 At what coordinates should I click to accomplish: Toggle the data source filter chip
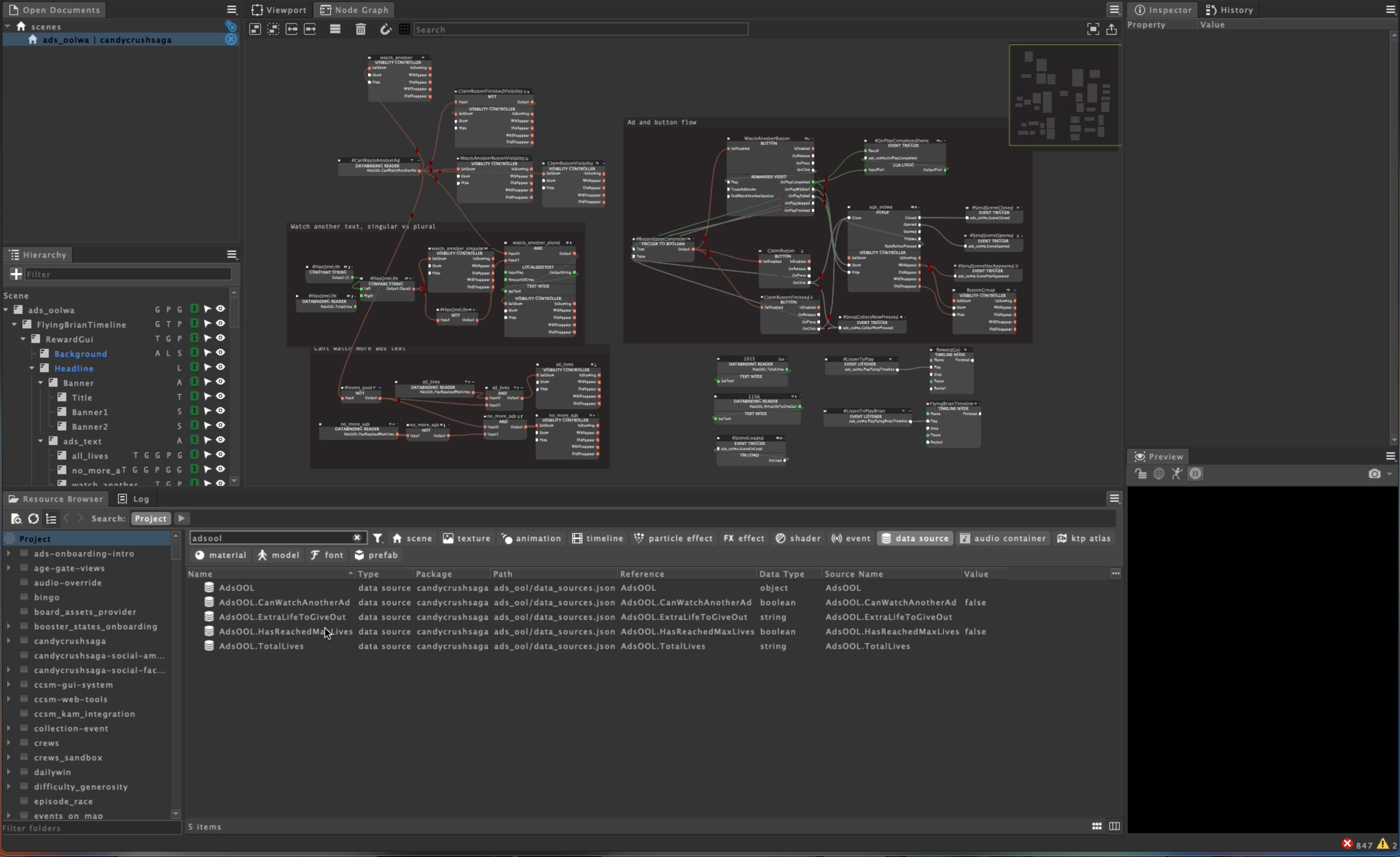click(915, 538)
